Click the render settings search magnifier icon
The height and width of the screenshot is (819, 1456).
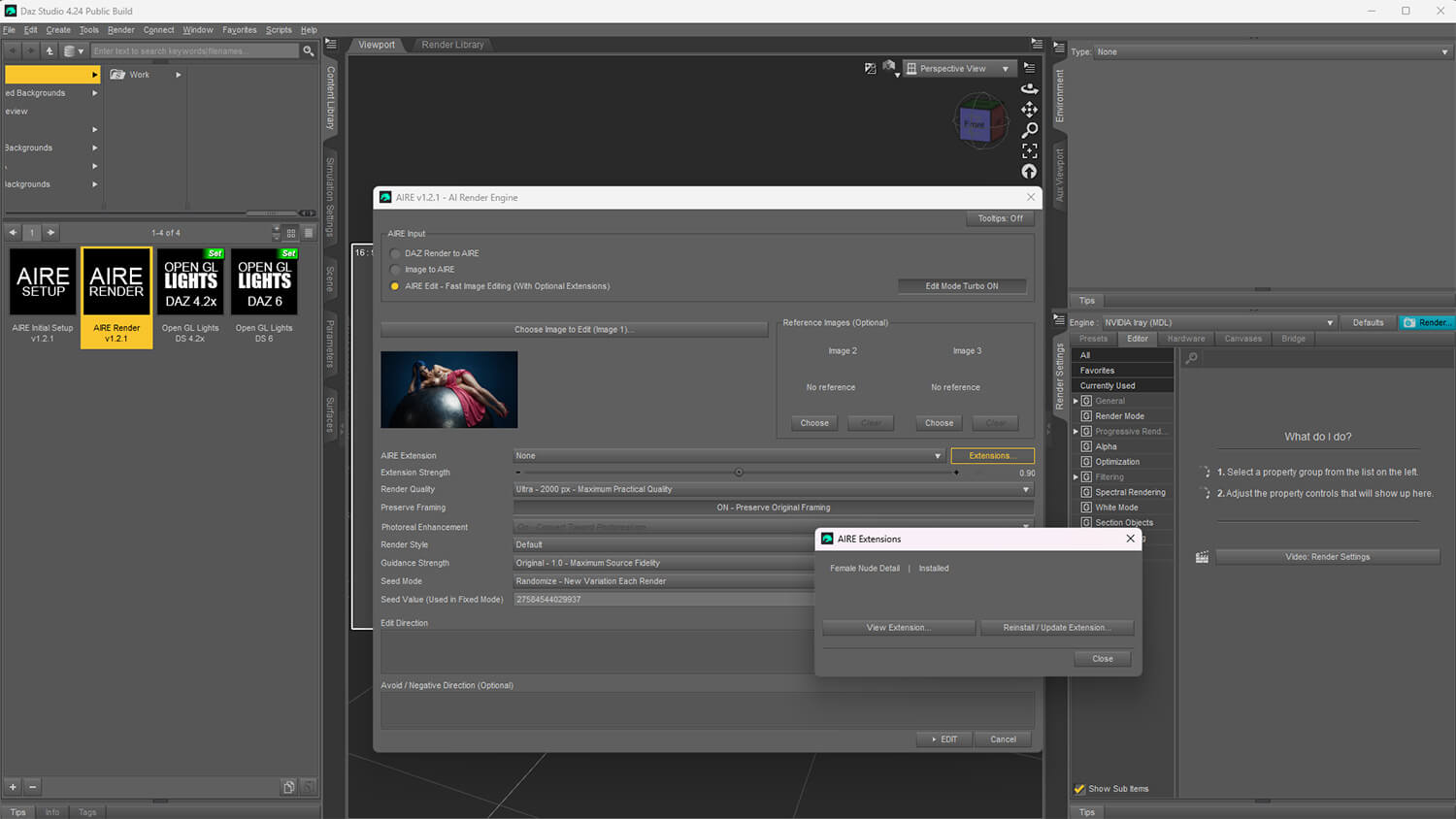click(x=1191, y=358)
